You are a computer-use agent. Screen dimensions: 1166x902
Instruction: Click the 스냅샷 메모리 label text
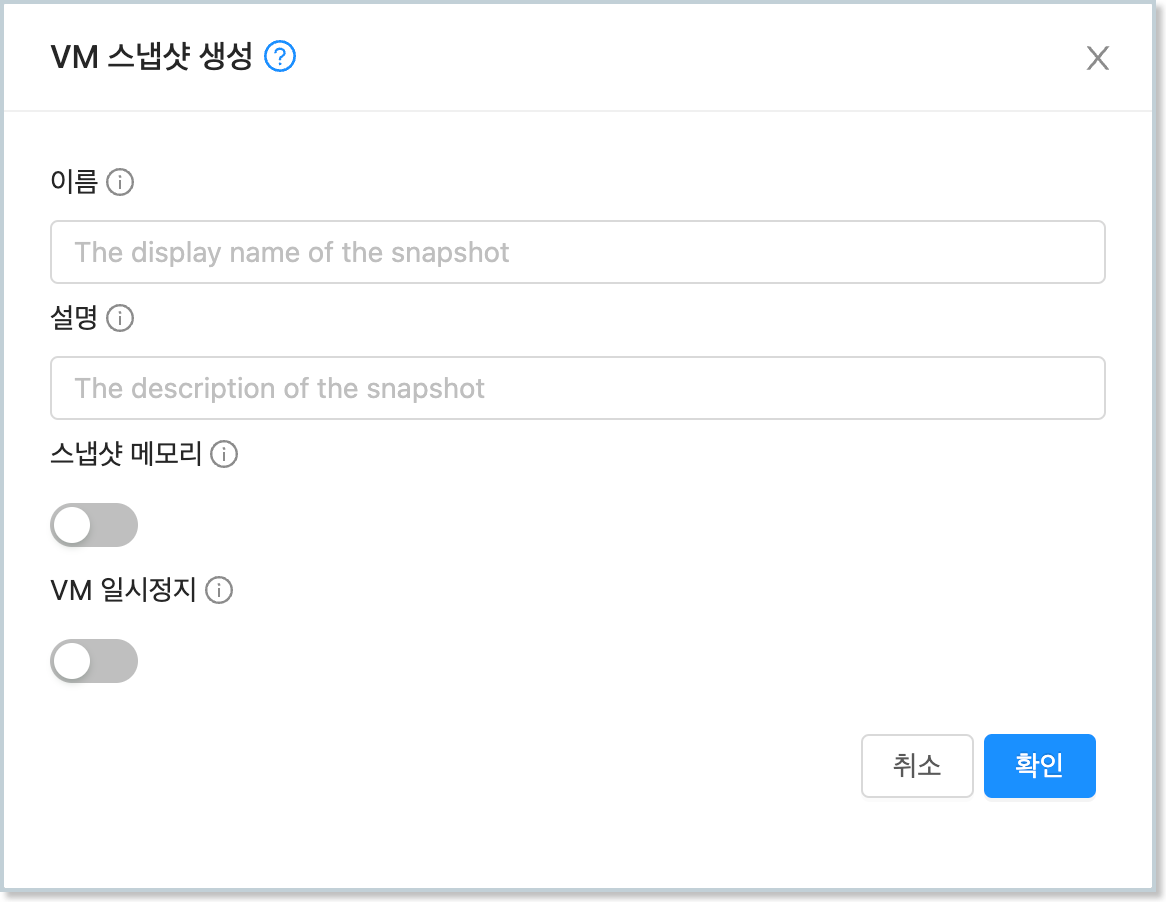126,454
